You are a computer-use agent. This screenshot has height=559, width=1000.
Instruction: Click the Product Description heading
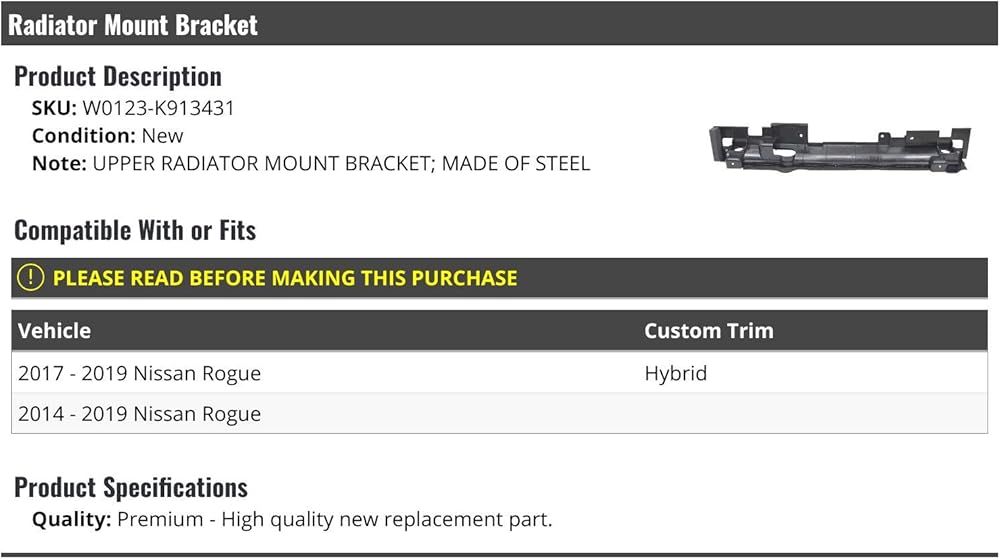pos(118,76)
